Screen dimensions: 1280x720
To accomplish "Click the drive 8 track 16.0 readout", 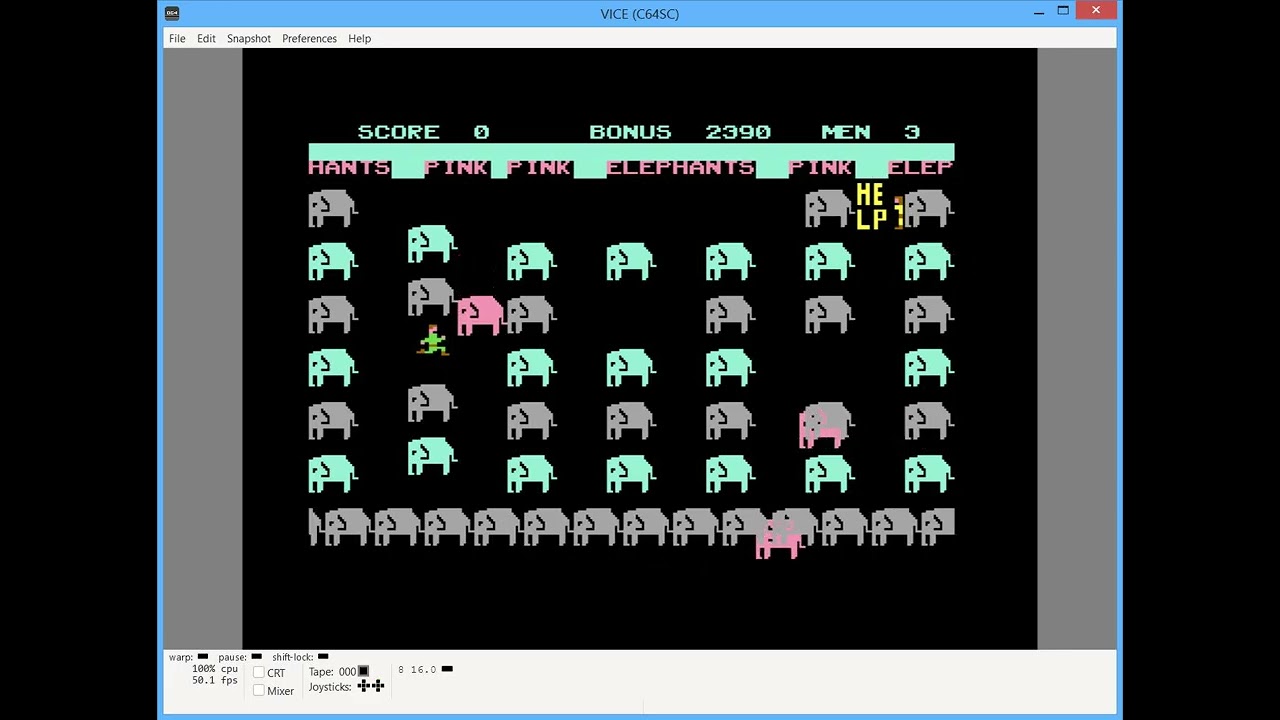I will pos(417,669).
